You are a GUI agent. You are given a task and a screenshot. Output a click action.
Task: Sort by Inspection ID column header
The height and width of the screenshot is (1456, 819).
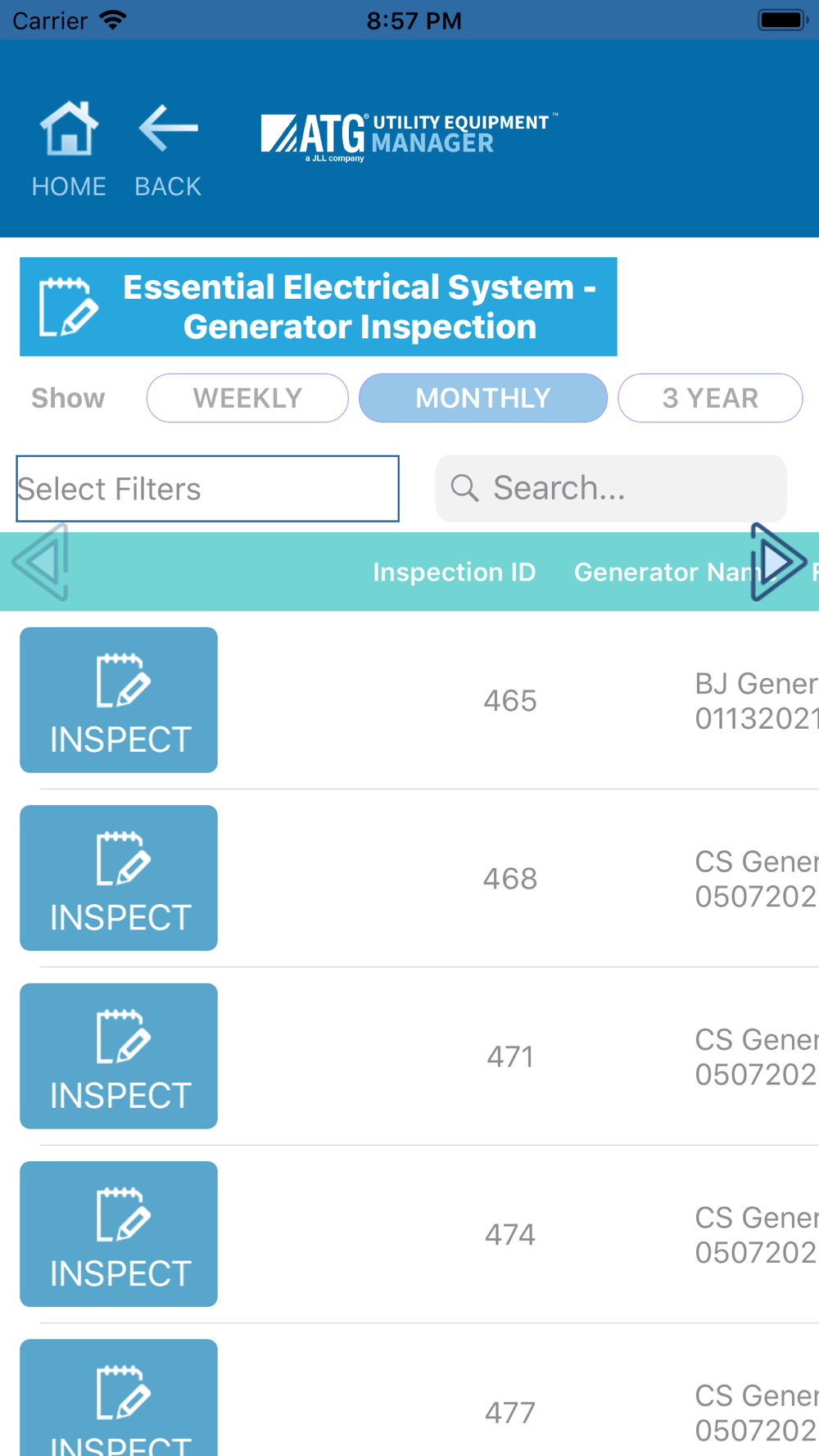click(455, 572)
